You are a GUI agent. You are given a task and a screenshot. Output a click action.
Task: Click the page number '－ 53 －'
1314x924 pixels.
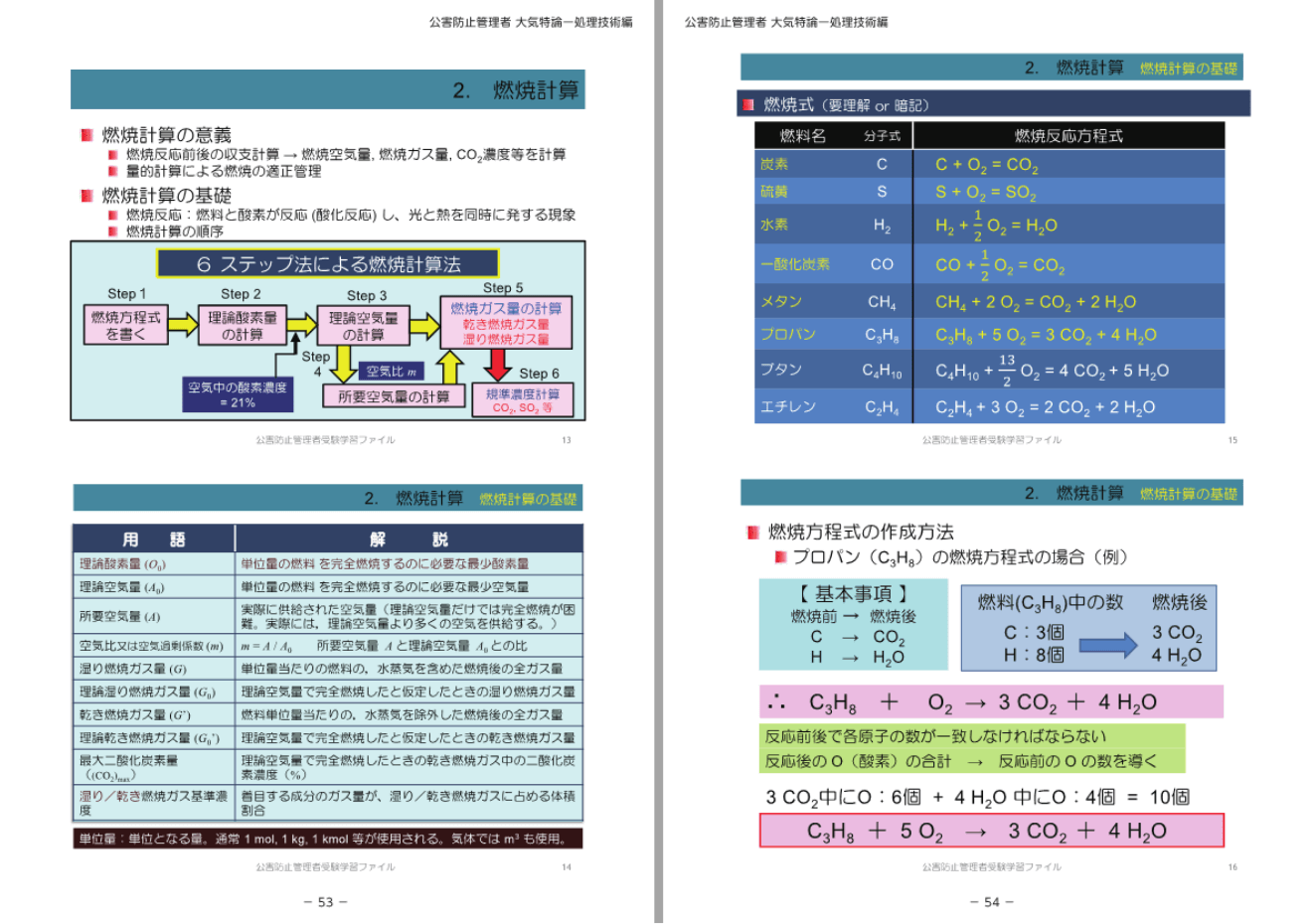click(x=326, y=902)
